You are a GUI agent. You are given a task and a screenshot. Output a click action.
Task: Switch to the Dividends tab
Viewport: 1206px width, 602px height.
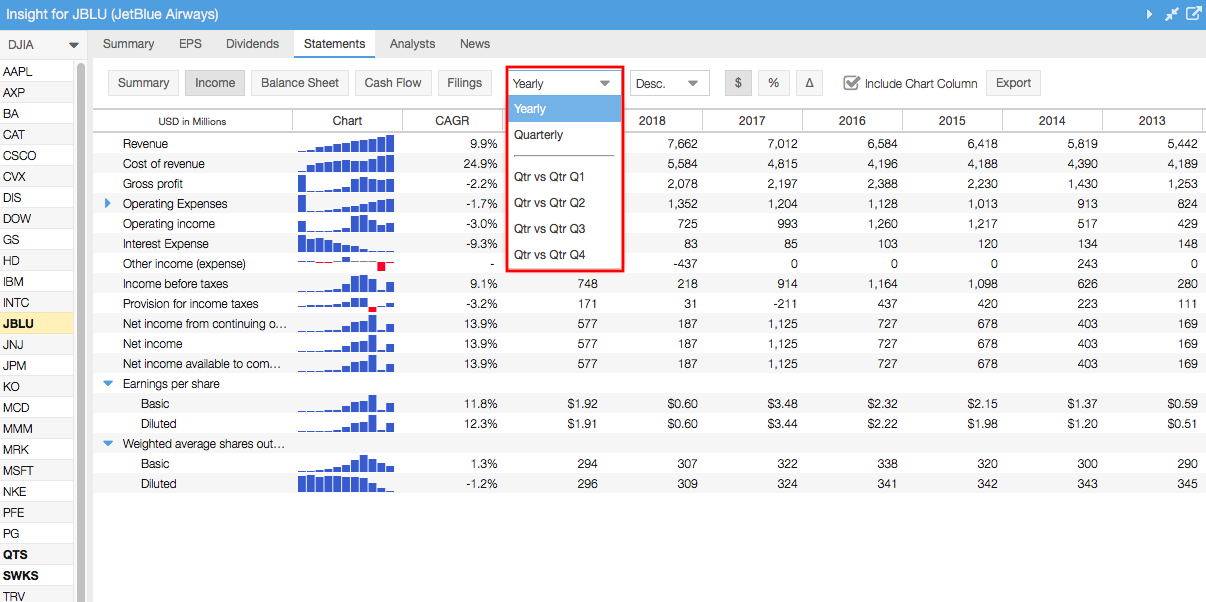click(x=252, y=44)
